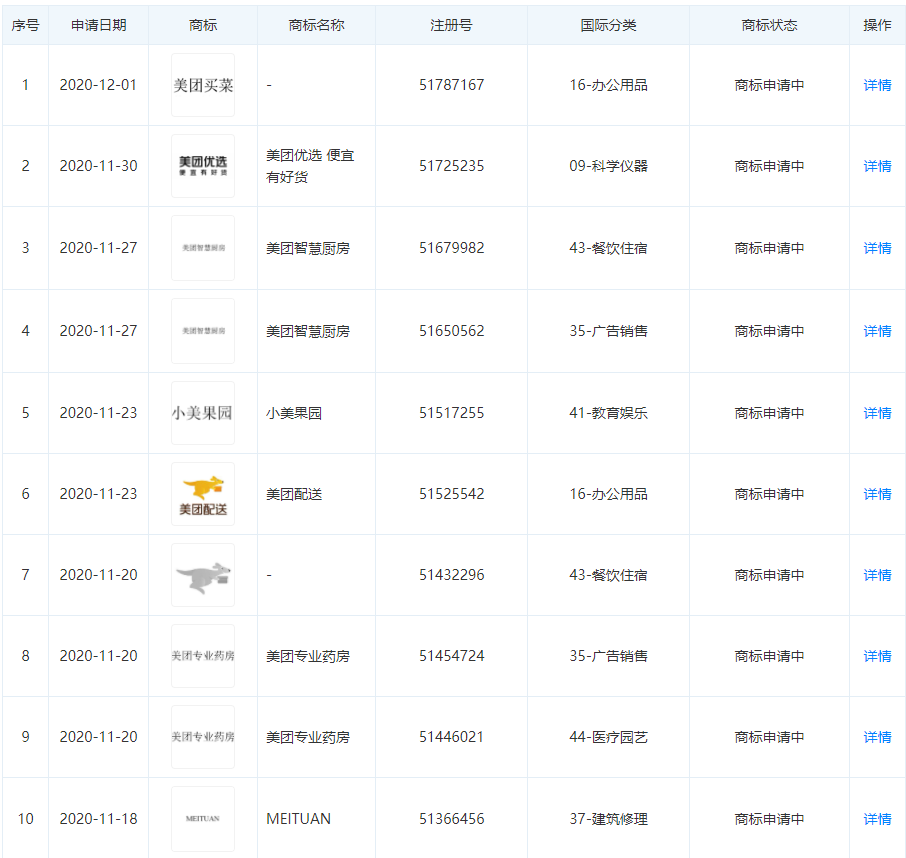Open 详情 link for MEITUAN row
This screenshot has width=906, height=858.
[x=877, y=819]
